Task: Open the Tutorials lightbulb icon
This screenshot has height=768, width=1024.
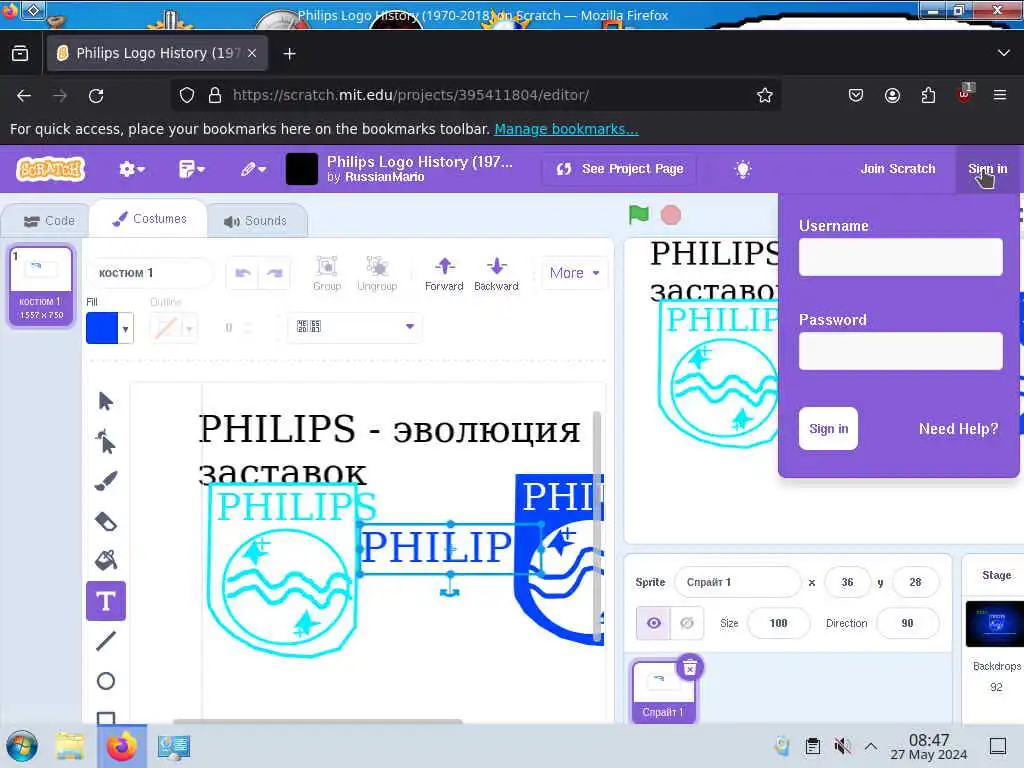Action: [x=743, y=169]
